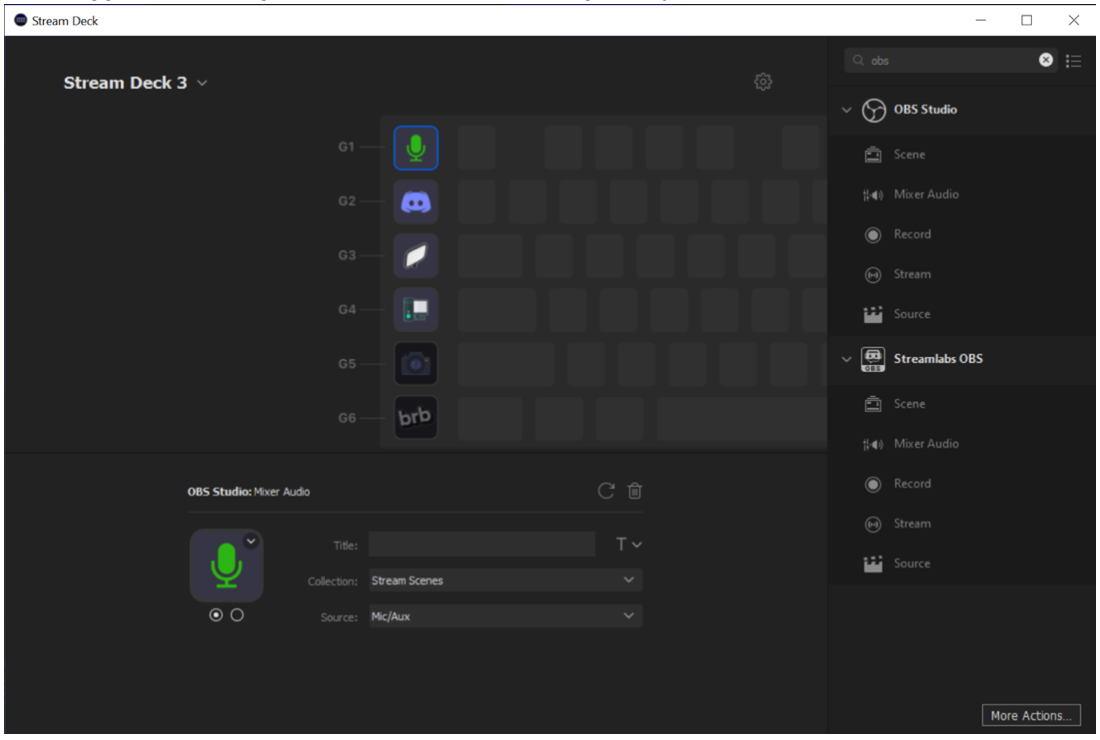
Task: Clear the obs search query
Action: tap(1046, 60)
